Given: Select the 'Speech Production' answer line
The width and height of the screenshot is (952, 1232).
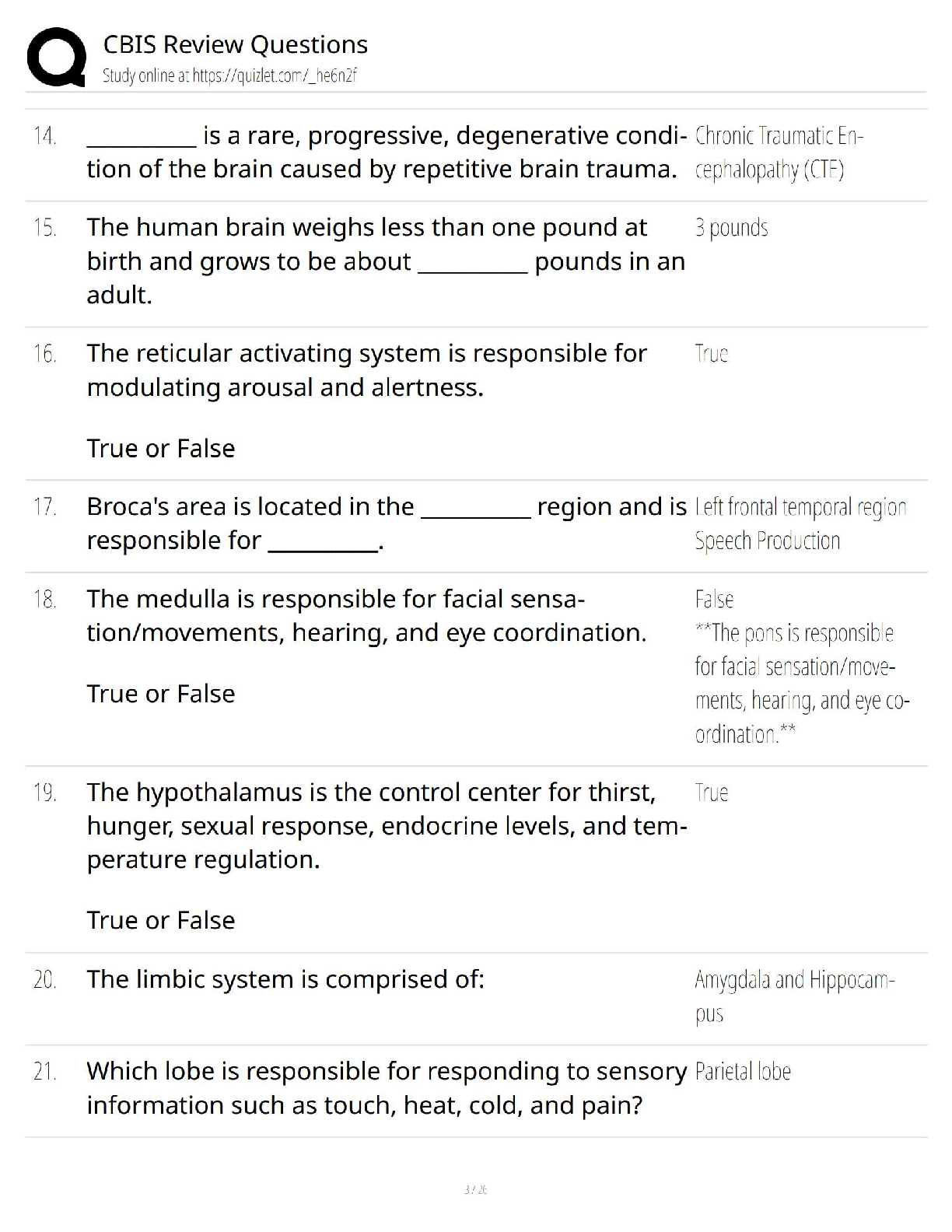Looking at the screenshot, I should point(767,541).
